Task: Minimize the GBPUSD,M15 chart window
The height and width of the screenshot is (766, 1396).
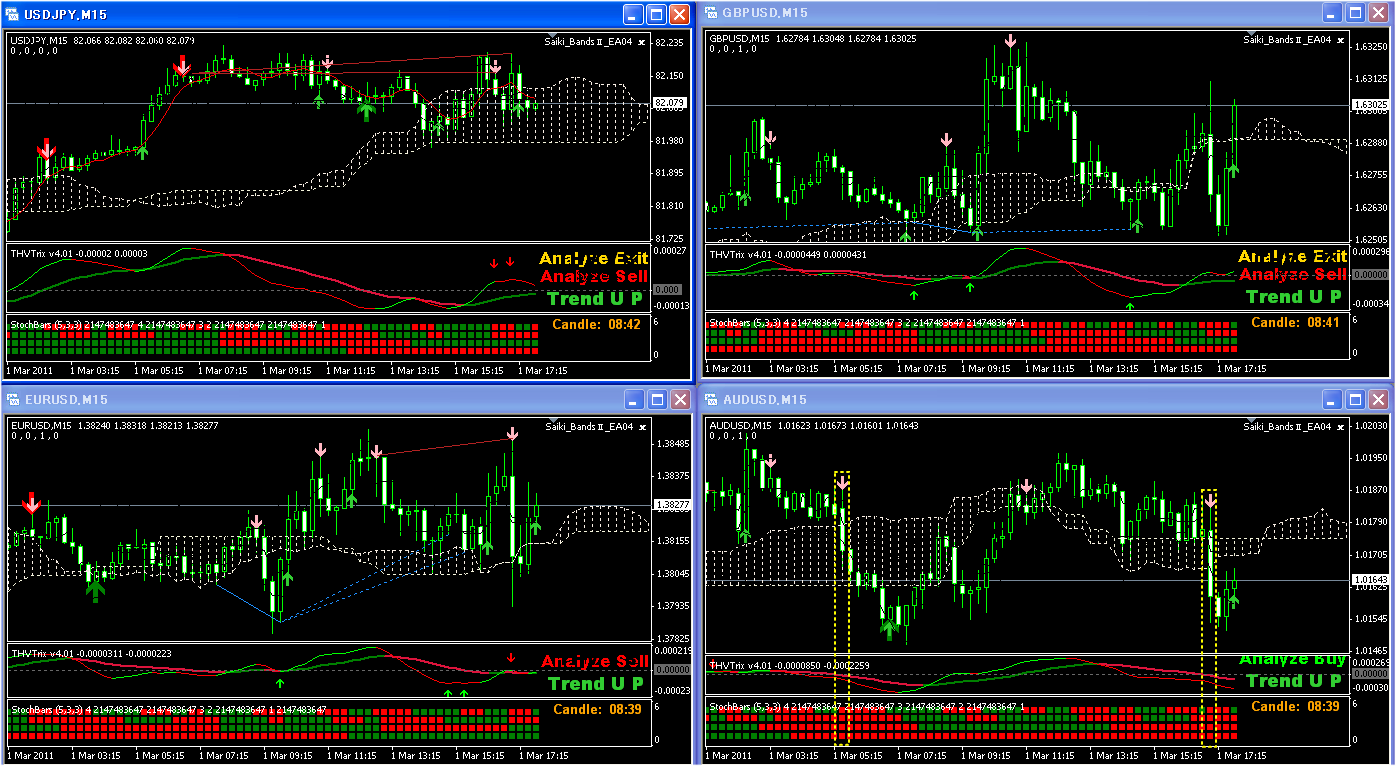Action: point(1331,13)
